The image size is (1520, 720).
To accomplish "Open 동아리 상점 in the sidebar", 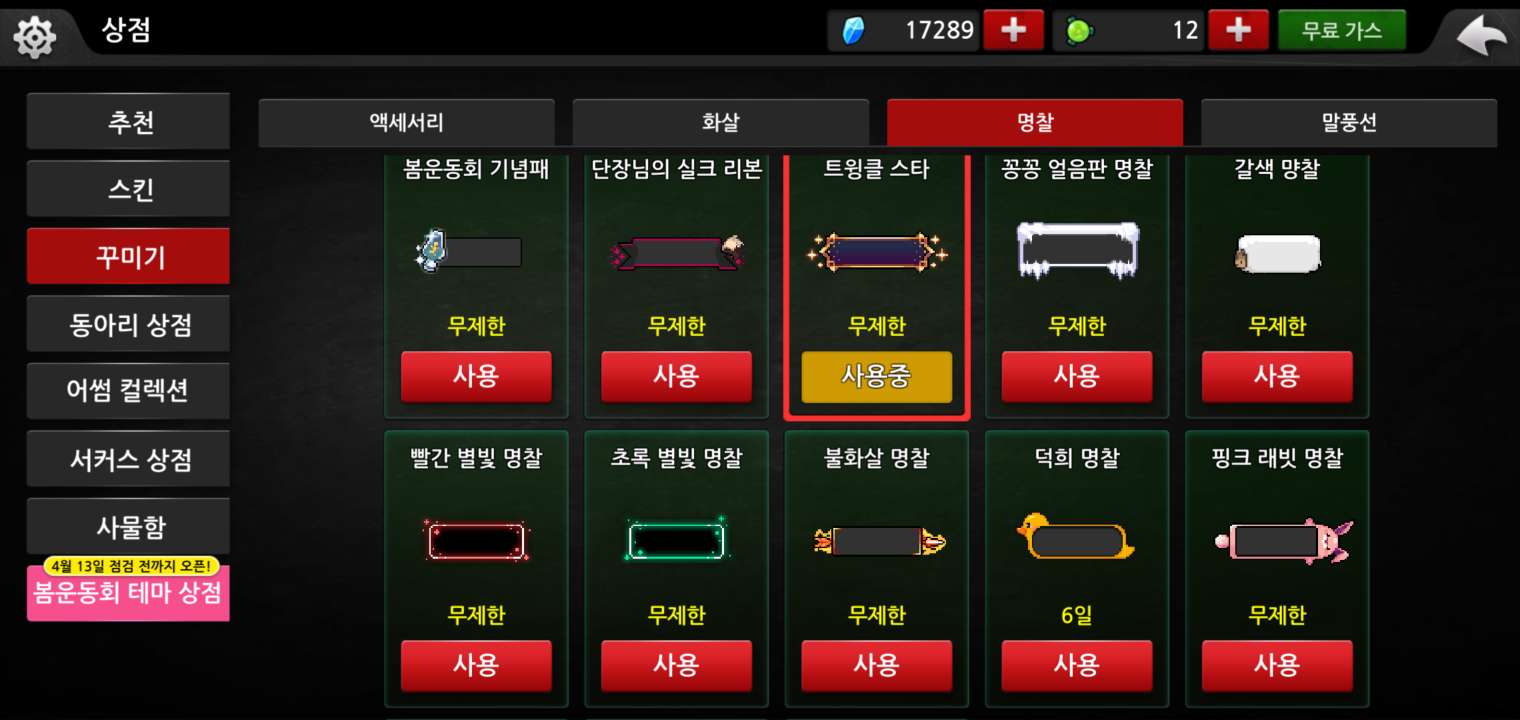I will pos(129,324).
